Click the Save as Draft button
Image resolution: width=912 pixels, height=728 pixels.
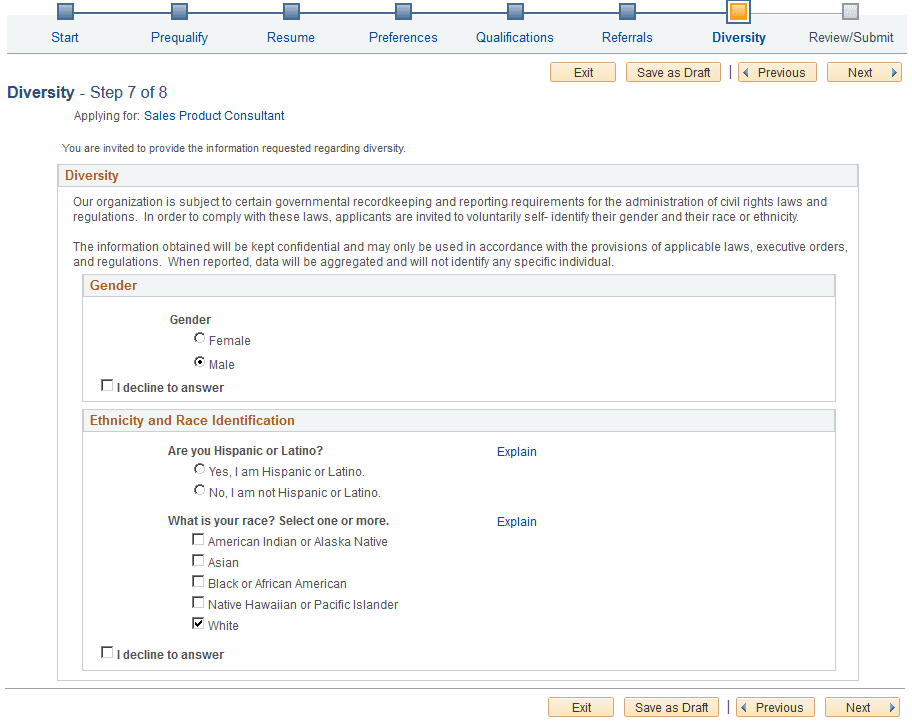[x=673, y=72]
